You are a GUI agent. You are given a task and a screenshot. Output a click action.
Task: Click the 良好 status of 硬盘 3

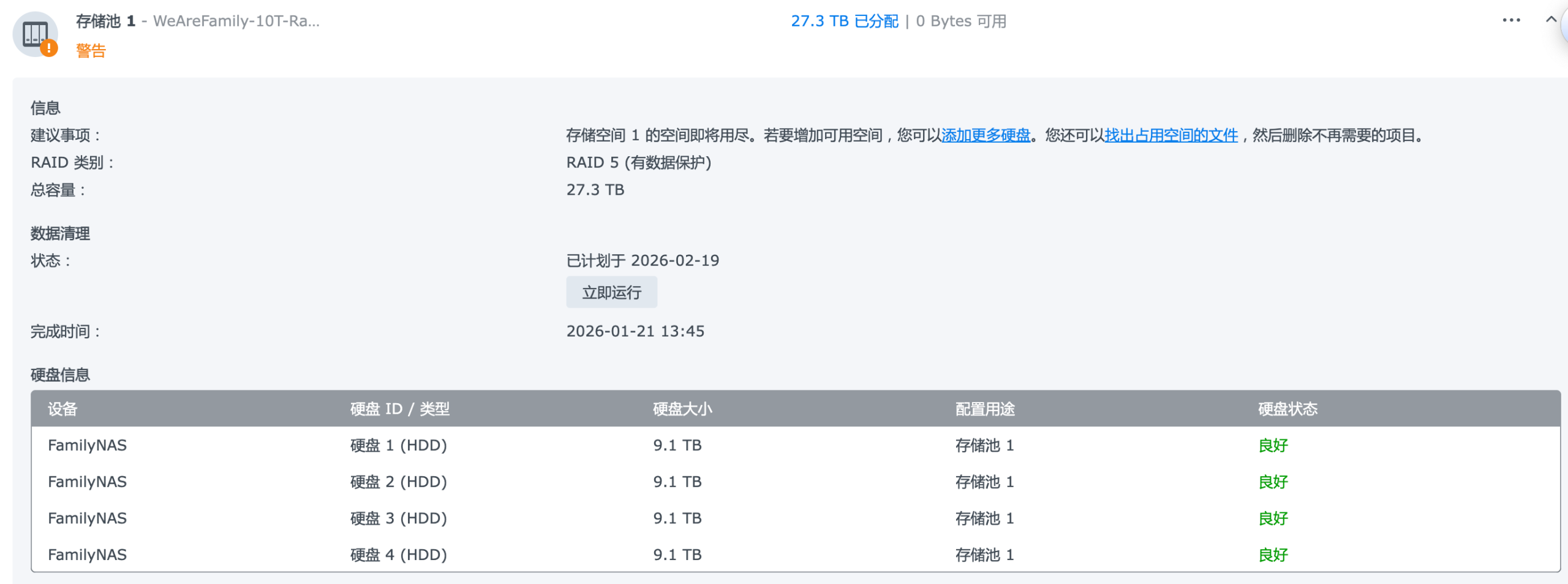(1273, 518)
